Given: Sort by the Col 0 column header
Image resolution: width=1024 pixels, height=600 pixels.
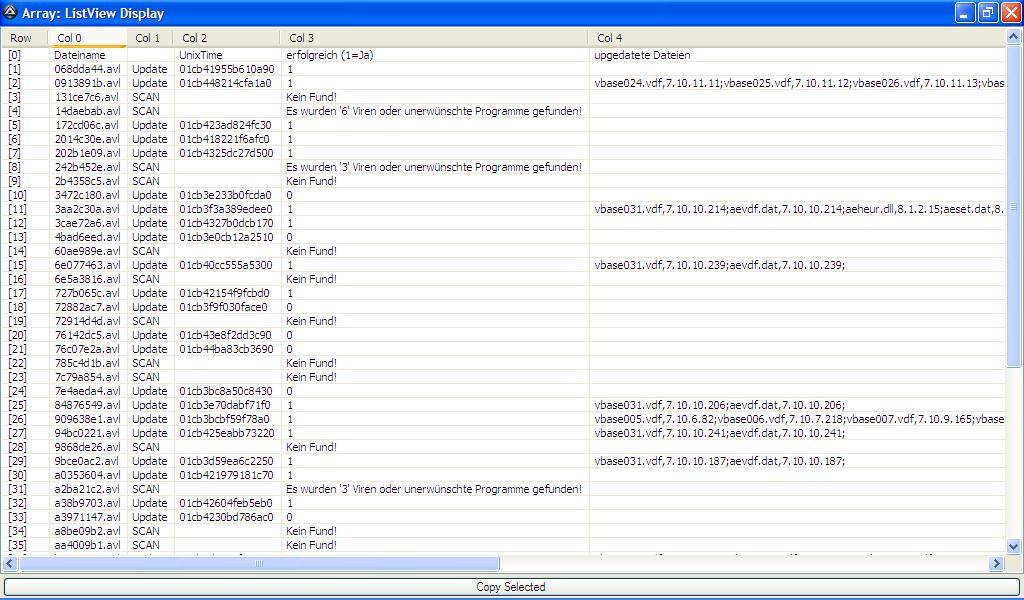Looking at the screenshot, I should [87, 38].
